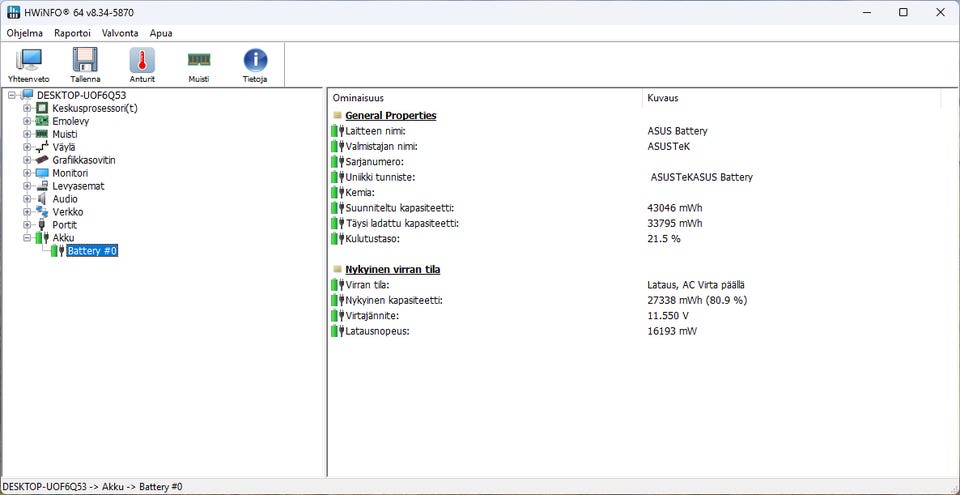Click the 43046 mWh designed capacity value
960x495 pixels.
click(675, 208)
